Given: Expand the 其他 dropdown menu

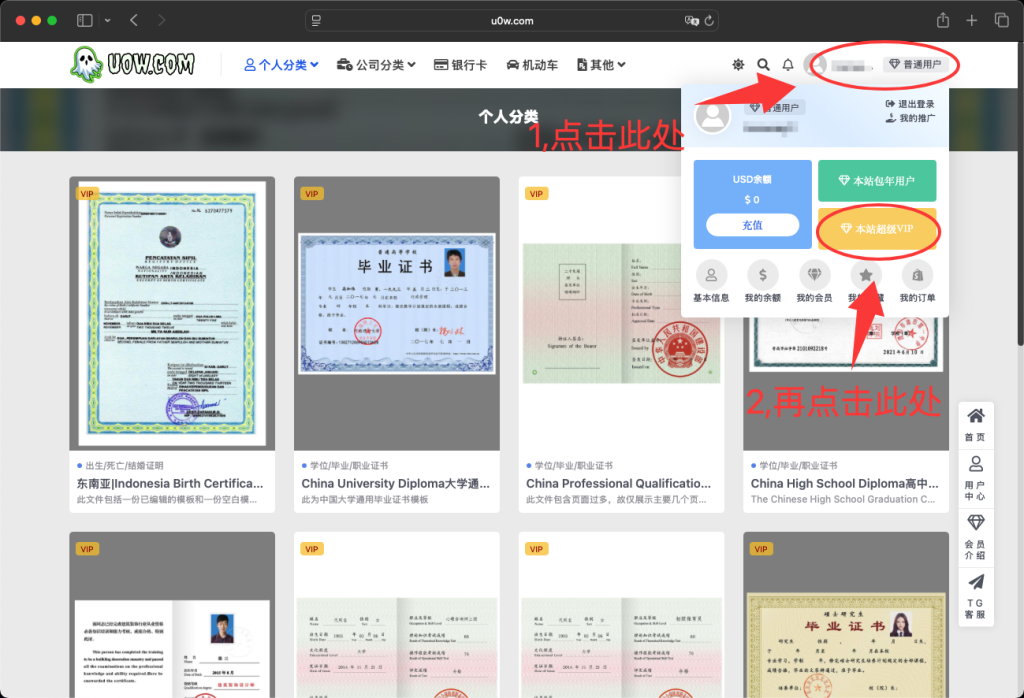Looking at the screenshot, I should coord(601,65).
